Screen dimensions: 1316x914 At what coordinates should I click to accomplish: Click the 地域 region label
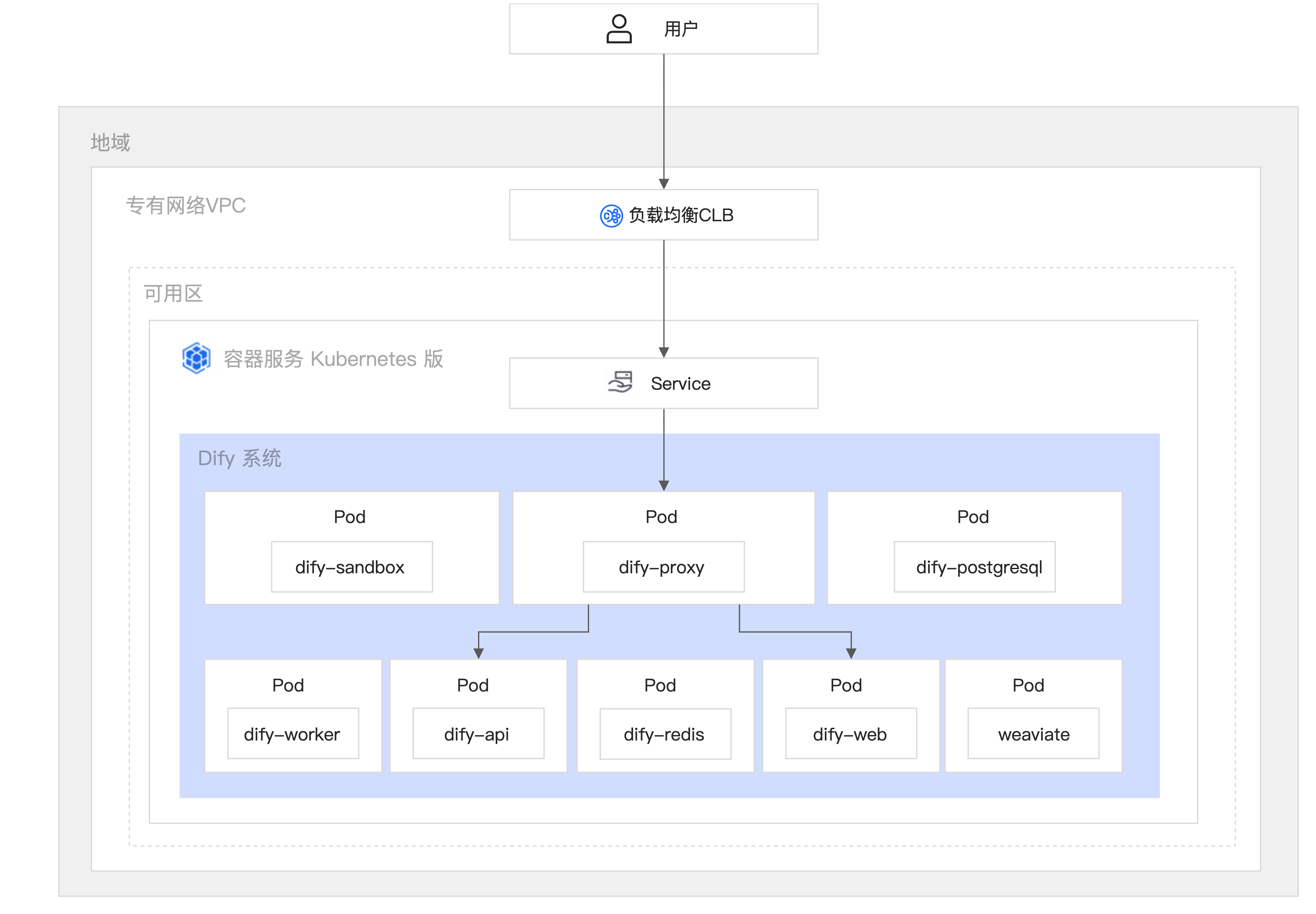click(x=111, y=142)
